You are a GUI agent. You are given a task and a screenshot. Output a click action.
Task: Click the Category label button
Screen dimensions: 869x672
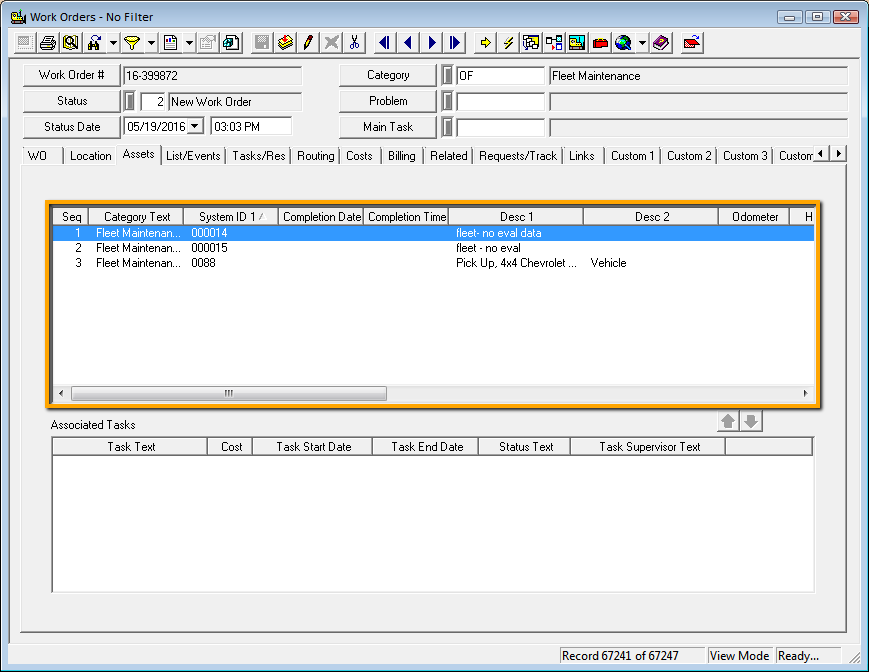[x=388, y=75]
